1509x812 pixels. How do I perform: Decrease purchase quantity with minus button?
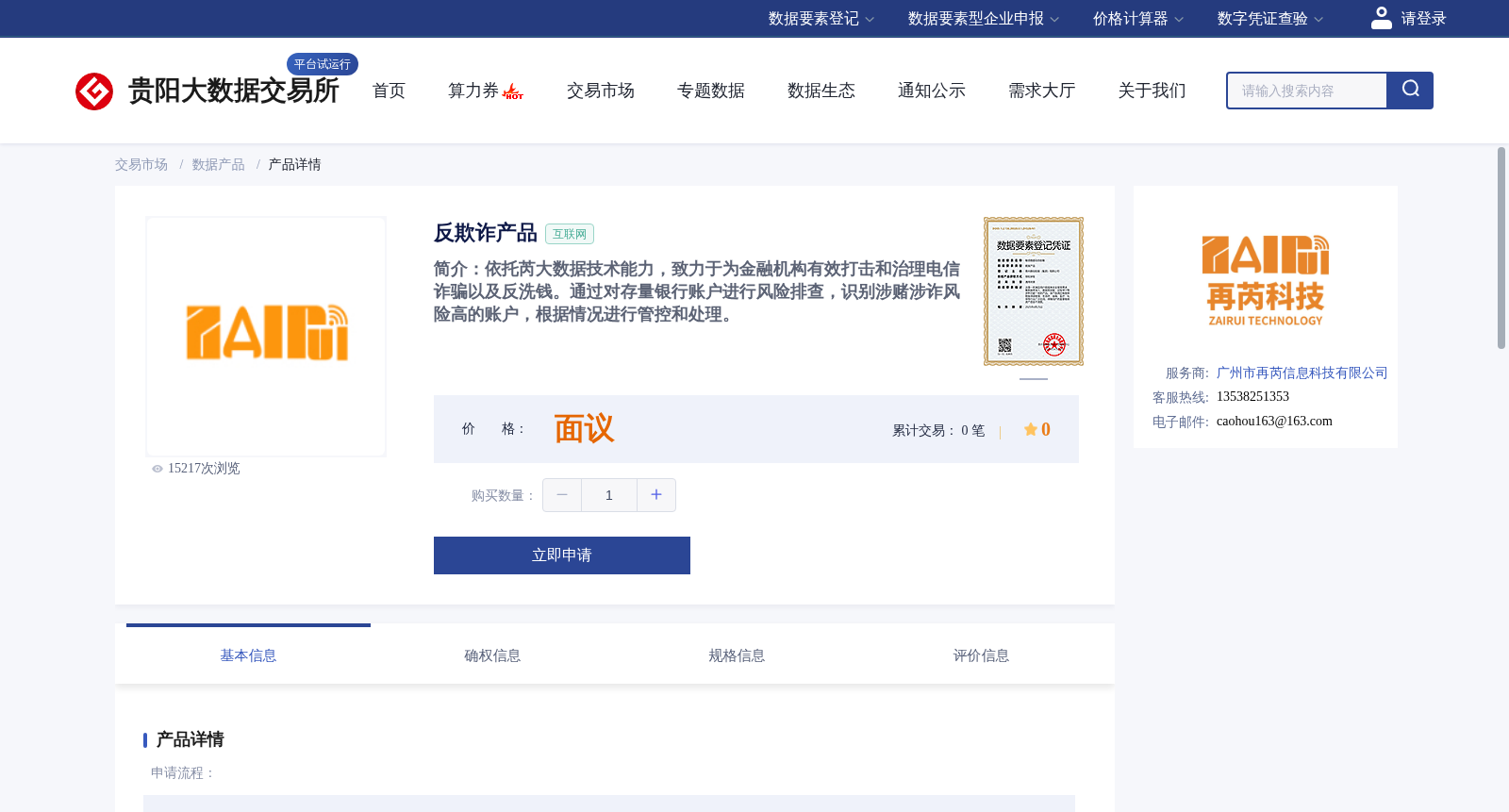[562, 495]
